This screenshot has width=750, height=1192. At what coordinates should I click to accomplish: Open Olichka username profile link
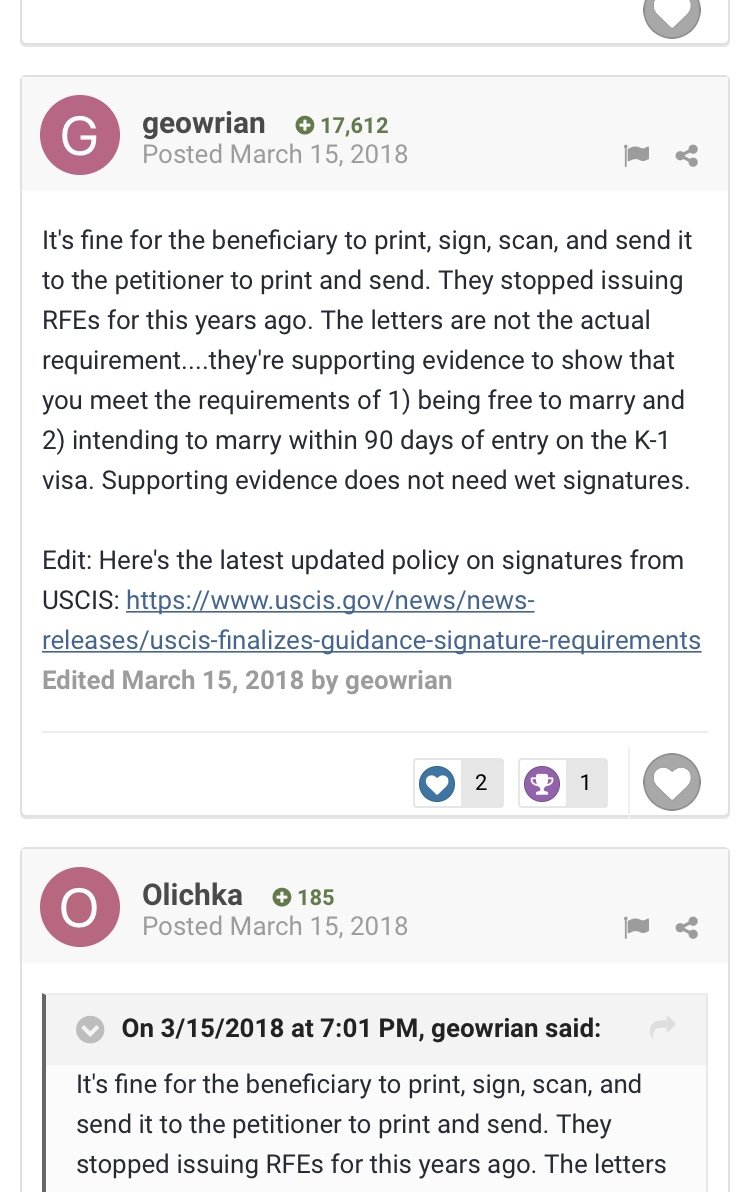(x=192, y=895)
